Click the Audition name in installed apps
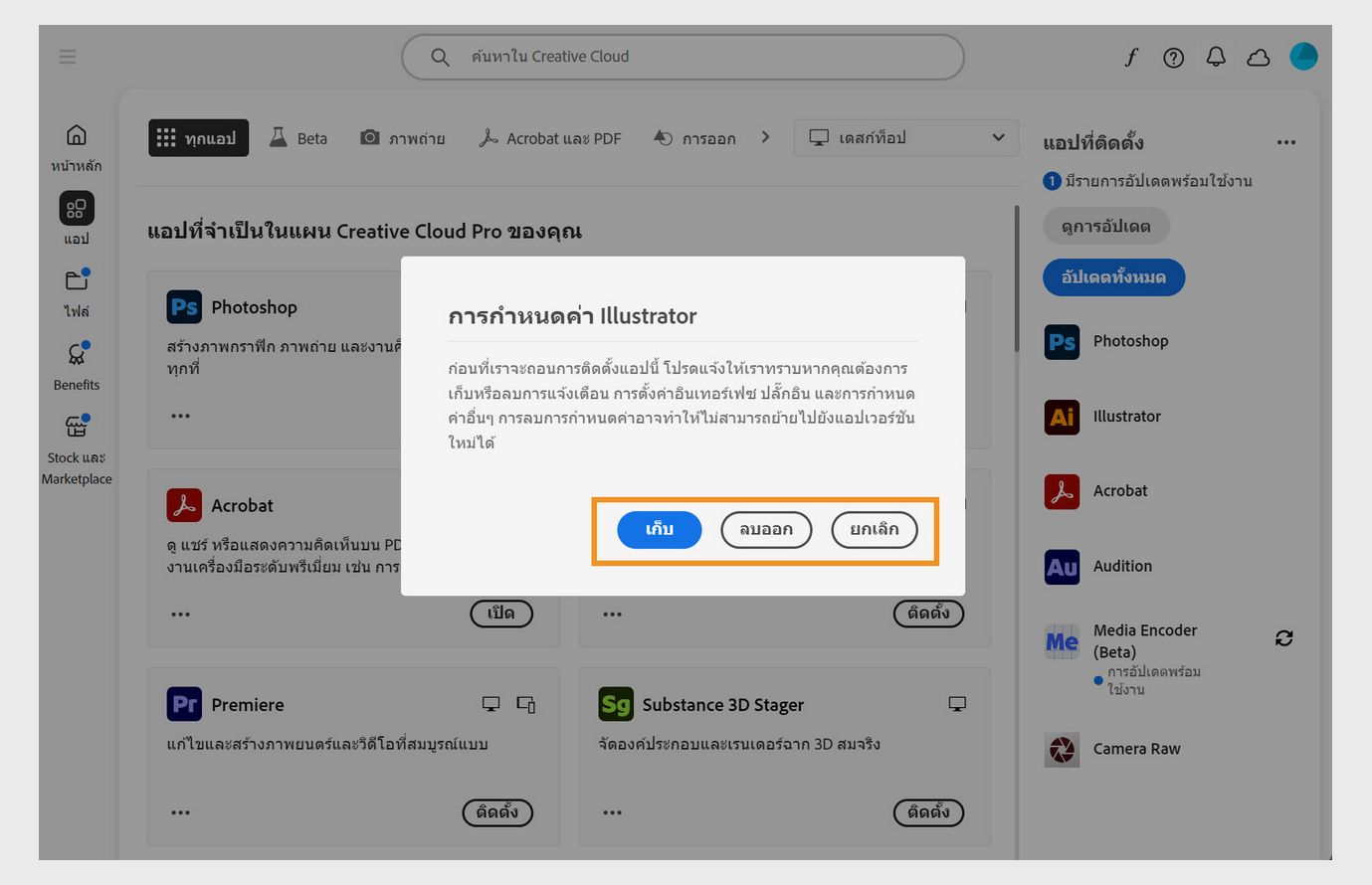The height and width of the screenshot is (885, 1372). (x=1122, y=567)
